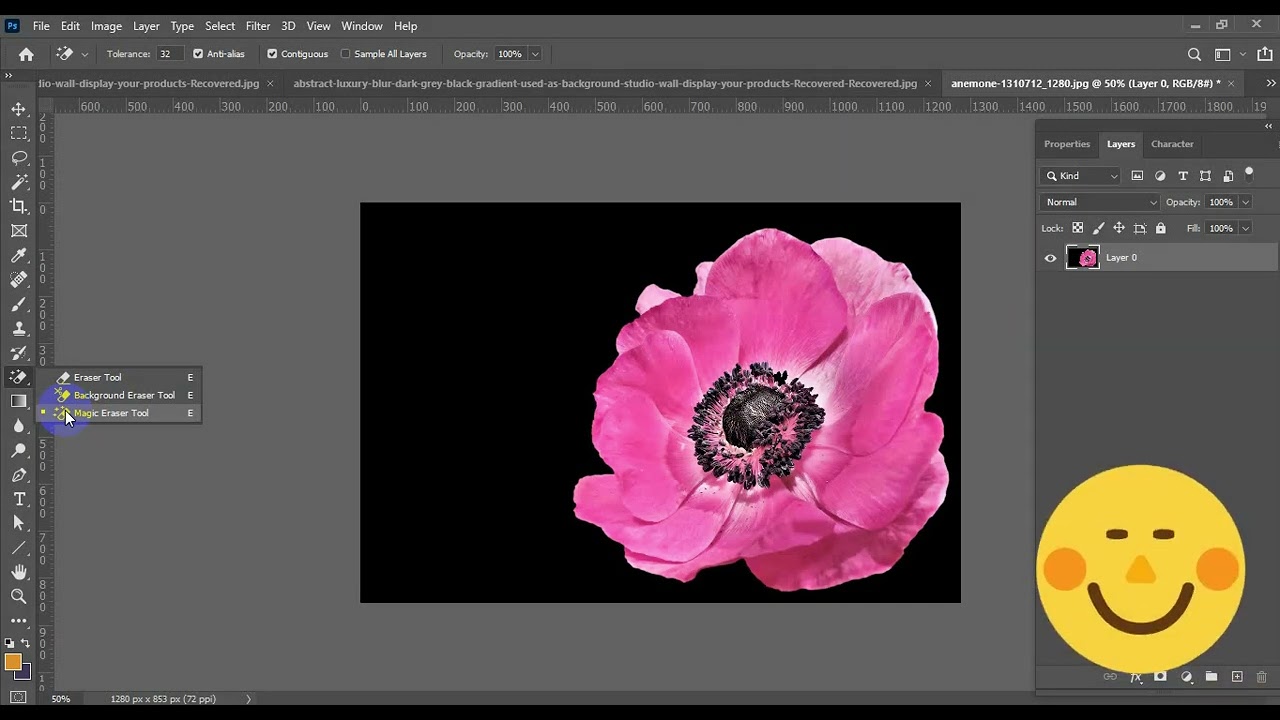Select the Crop tool
The image size is (1280, 720).
(x=19, y=206)
